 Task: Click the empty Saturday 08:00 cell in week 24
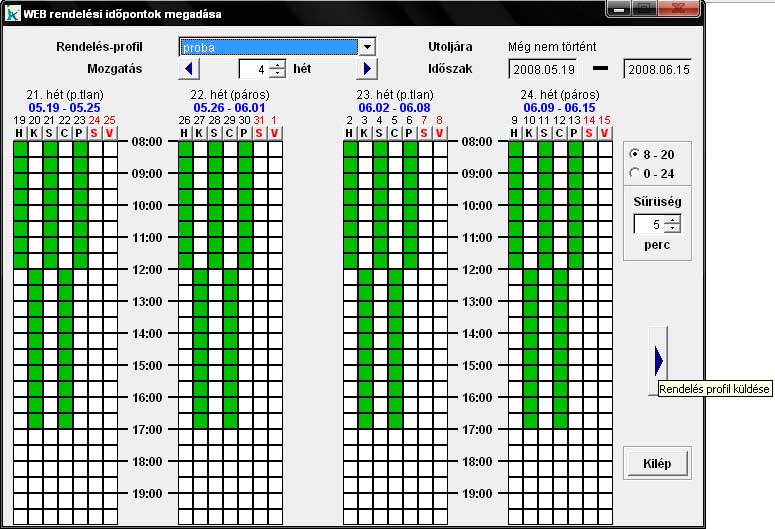pyautogui.click(x=589, y=149)
